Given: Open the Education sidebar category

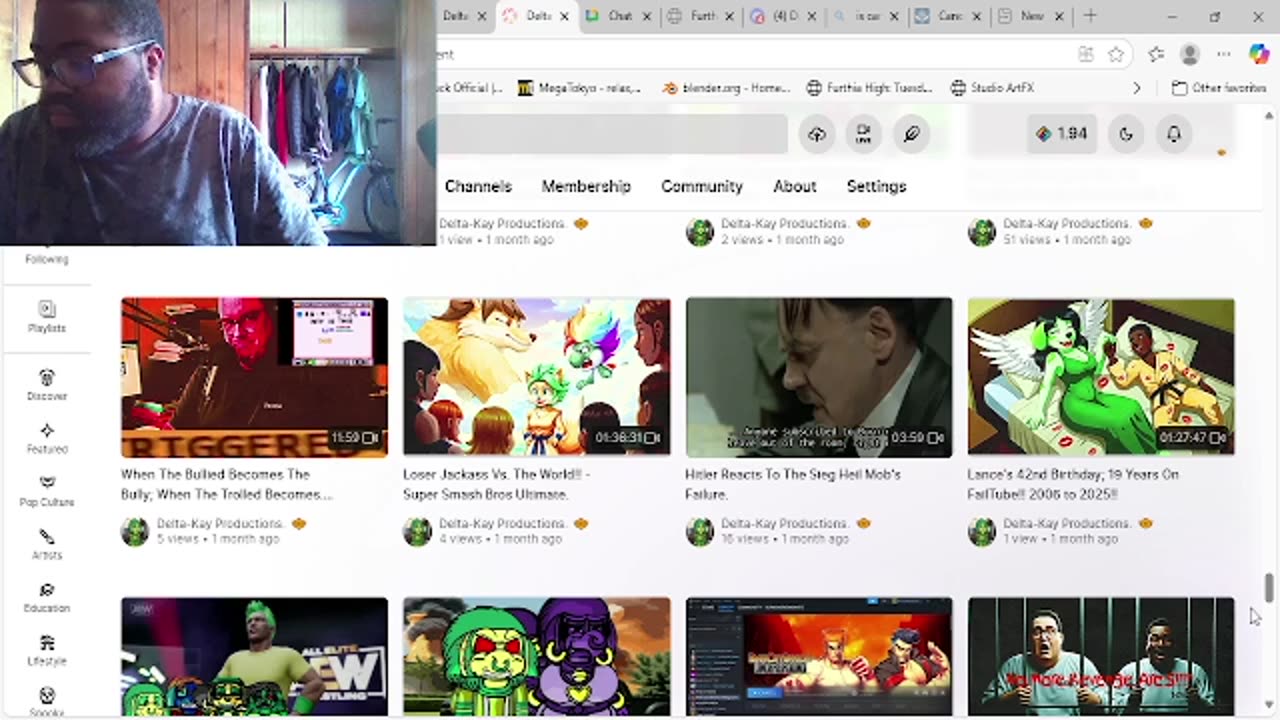Looking at the screenshot, I should [47, 597].
